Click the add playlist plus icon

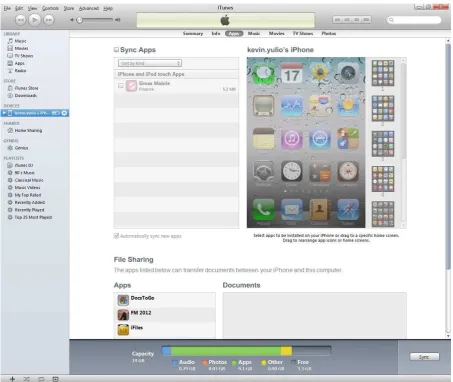(12, 379)
